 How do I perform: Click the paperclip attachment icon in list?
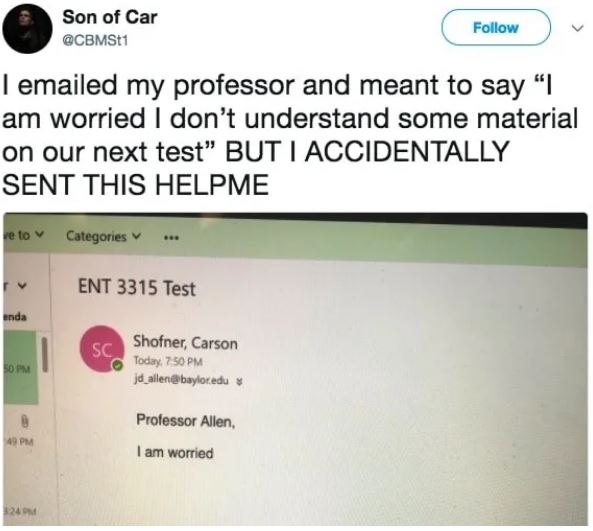(x=25, y=421)
